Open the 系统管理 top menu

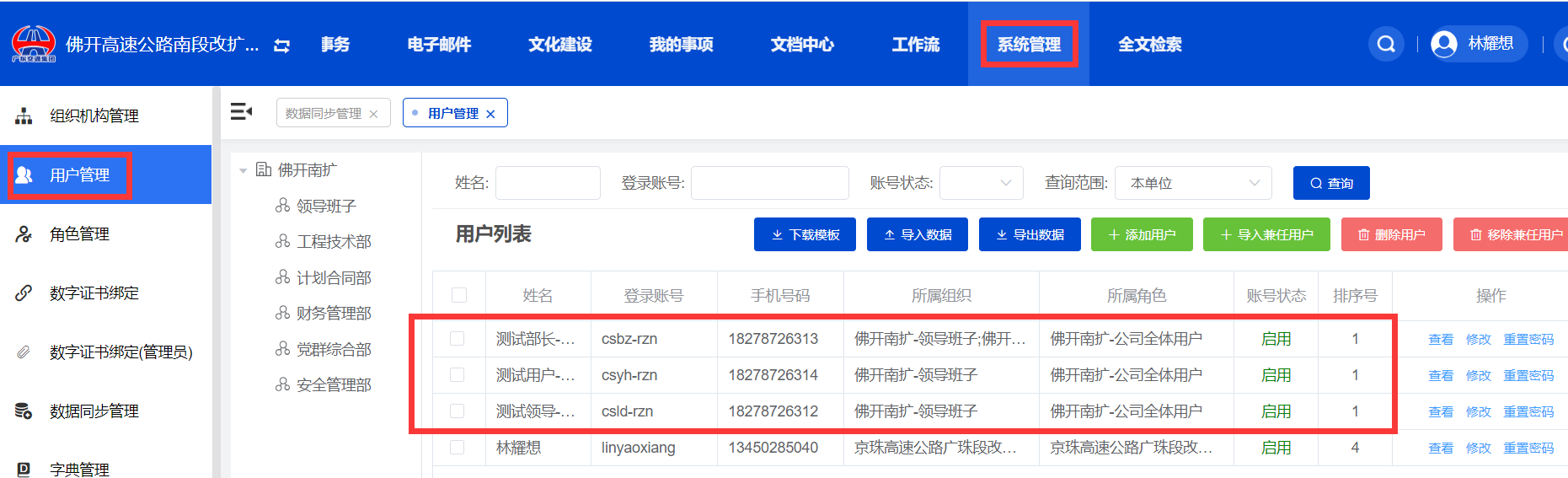[1029, 45]
